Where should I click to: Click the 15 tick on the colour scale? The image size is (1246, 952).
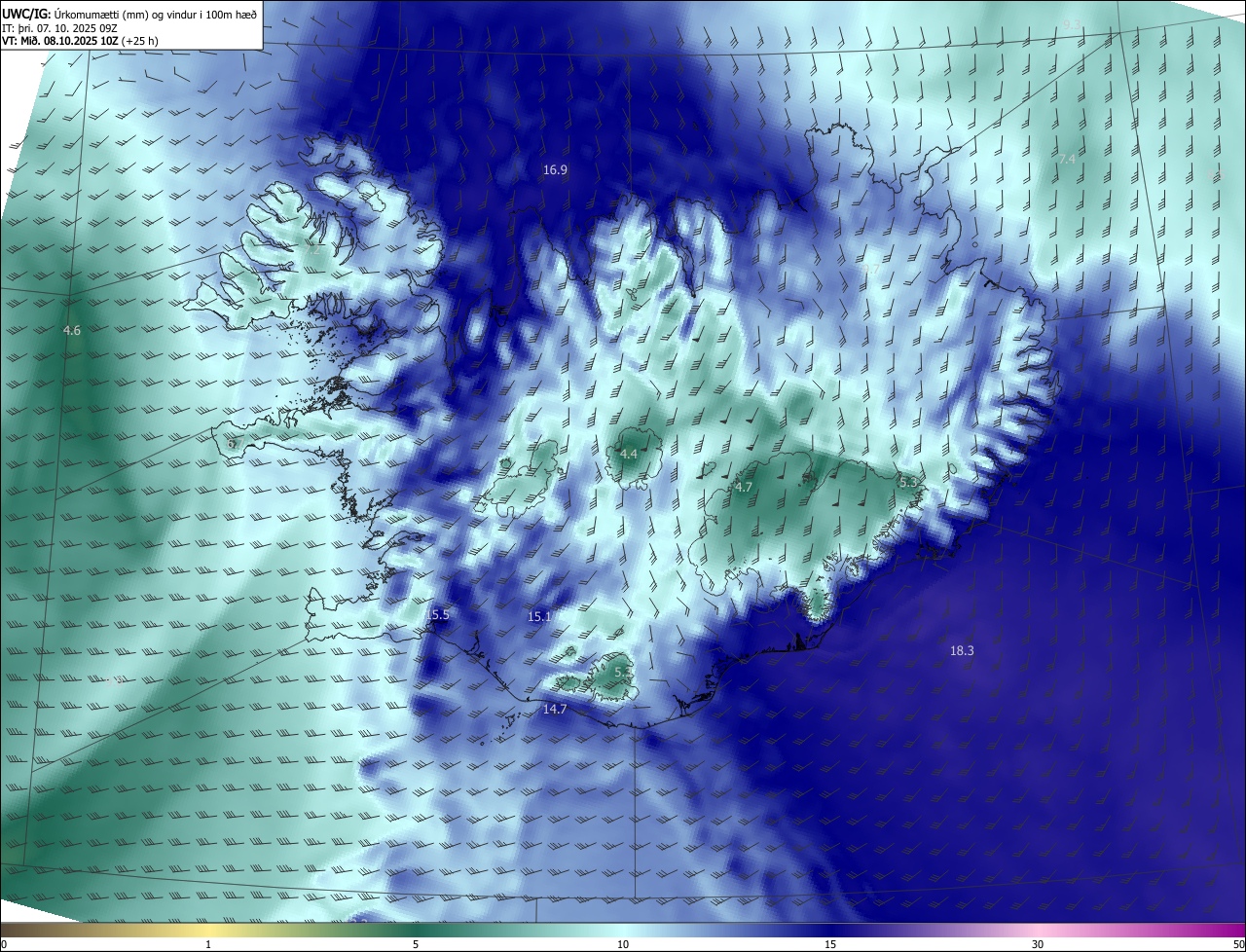(830, 945)
